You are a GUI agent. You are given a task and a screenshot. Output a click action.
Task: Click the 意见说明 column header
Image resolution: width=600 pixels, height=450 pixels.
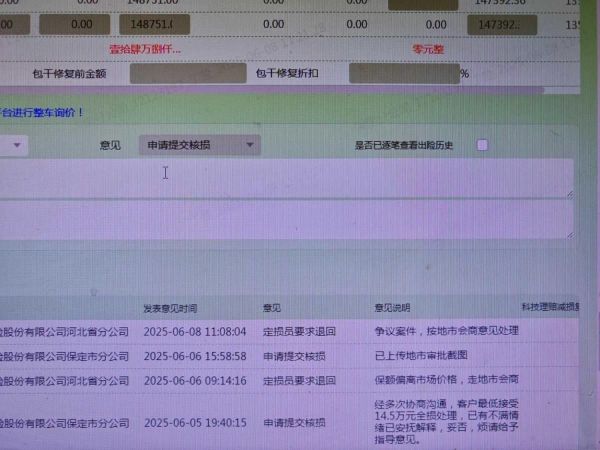click(392, 308)
